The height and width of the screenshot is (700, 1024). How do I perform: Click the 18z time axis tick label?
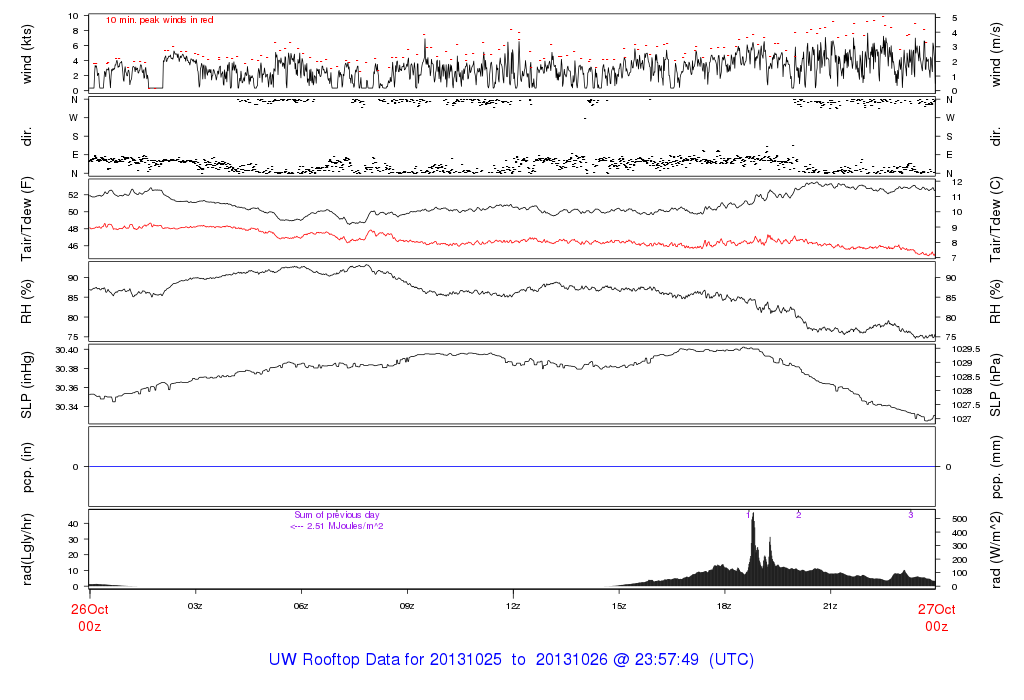724,606
